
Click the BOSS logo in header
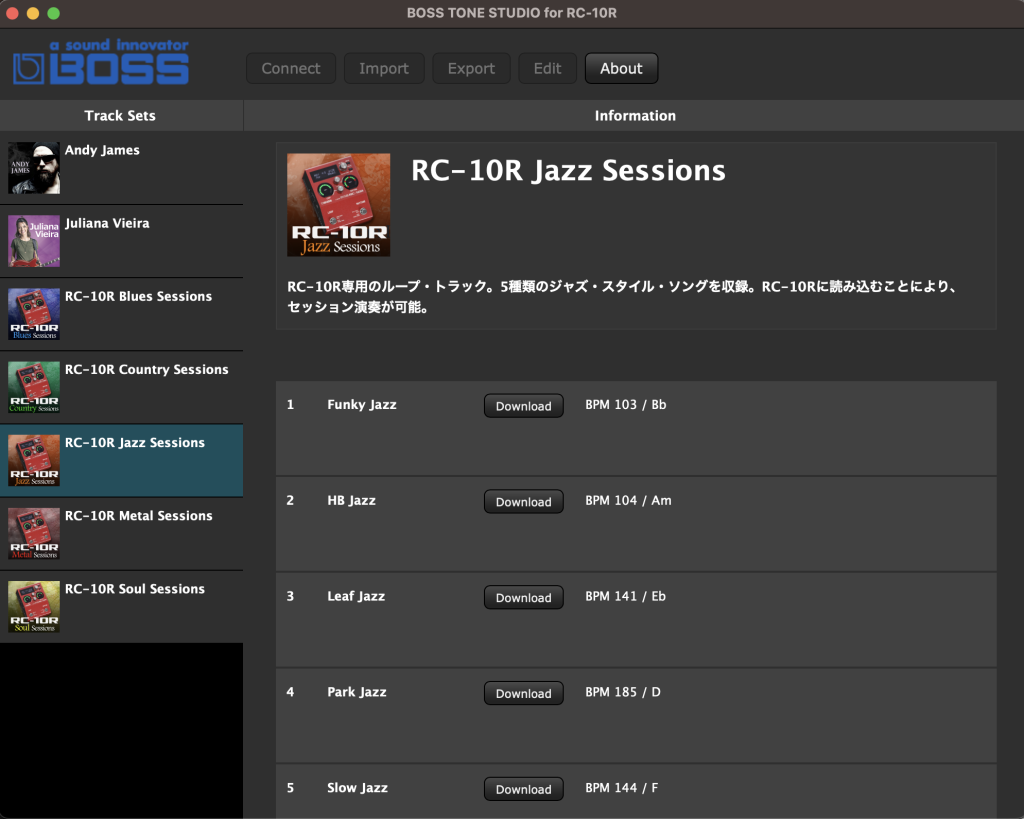coord(101,63)
